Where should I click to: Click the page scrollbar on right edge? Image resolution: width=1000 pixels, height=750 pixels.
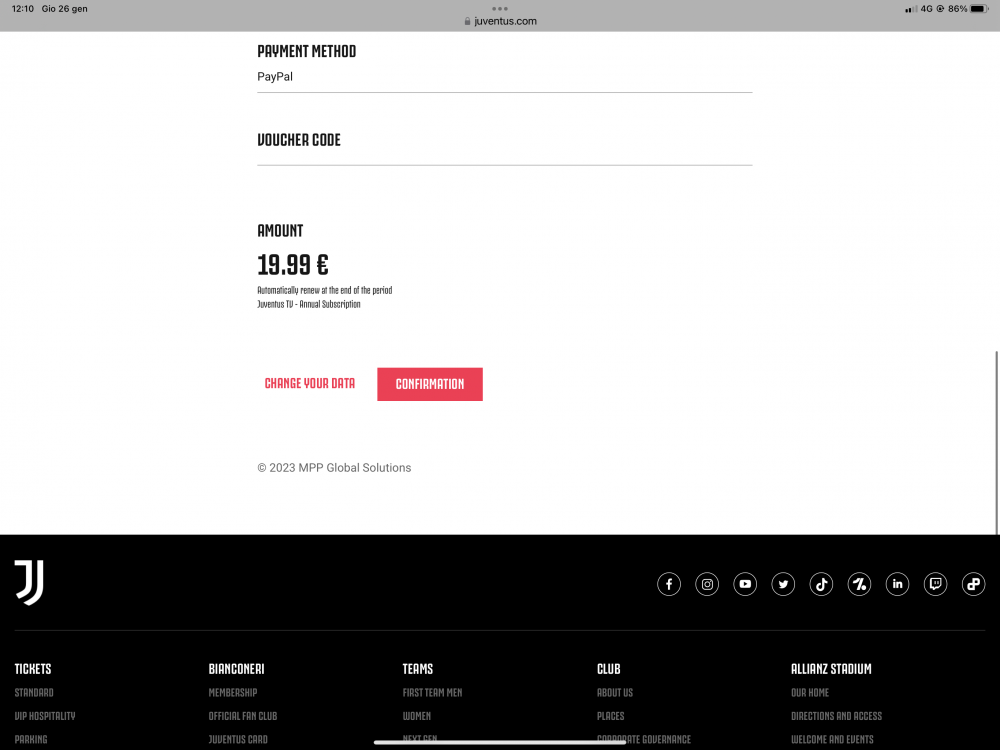(x=997, y=443)
